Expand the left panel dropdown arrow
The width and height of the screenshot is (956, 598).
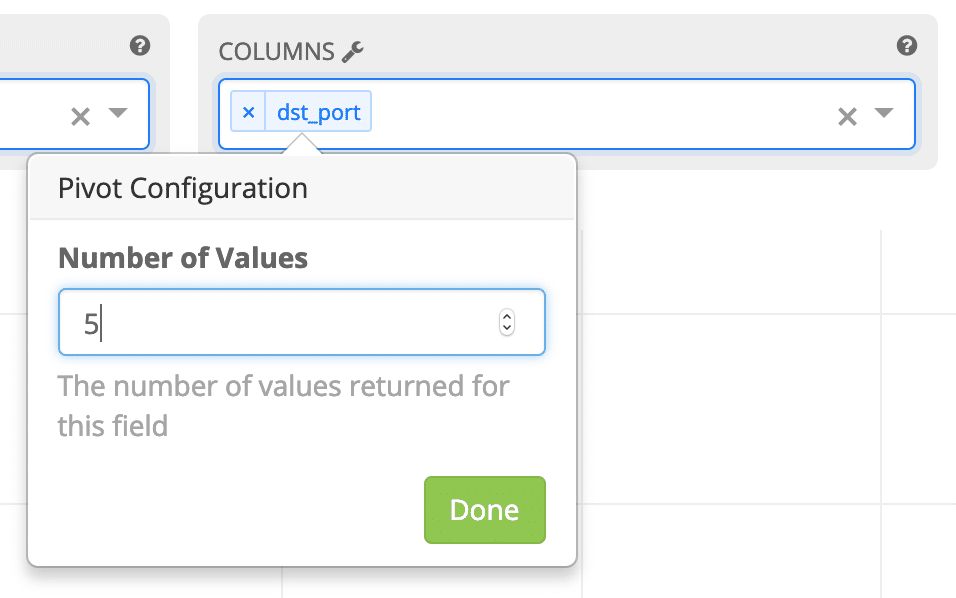118,113
